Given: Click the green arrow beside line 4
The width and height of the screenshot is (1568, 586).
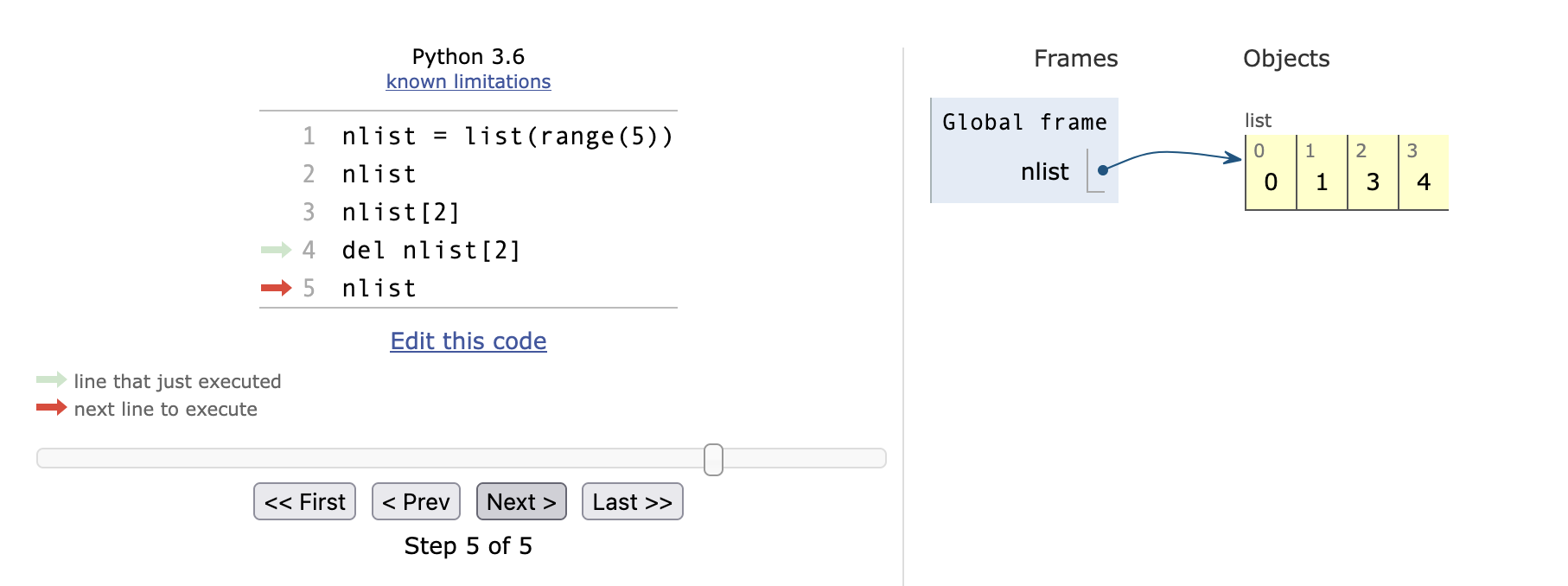Looking at the screenshot, I should pos(276,250).
